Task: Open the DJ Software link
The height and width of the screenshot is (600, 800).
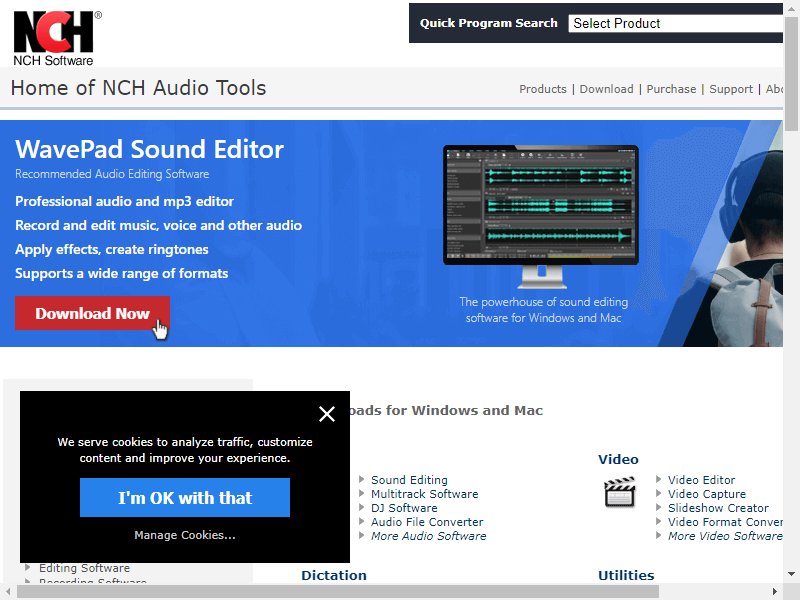Action: [404, 508]
